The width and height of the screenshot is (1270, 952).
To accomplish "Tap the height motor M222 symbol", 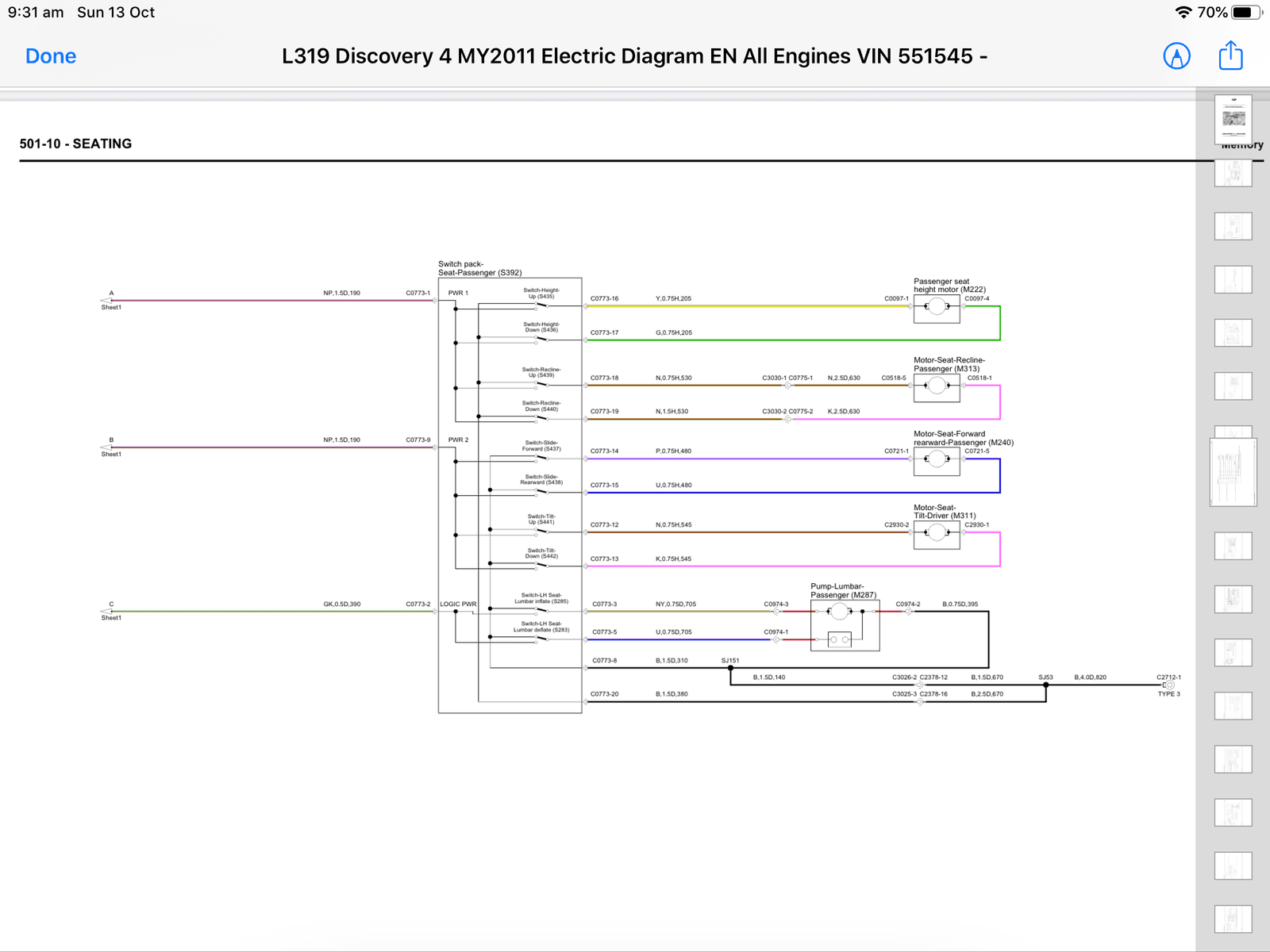I will (937, 307).
